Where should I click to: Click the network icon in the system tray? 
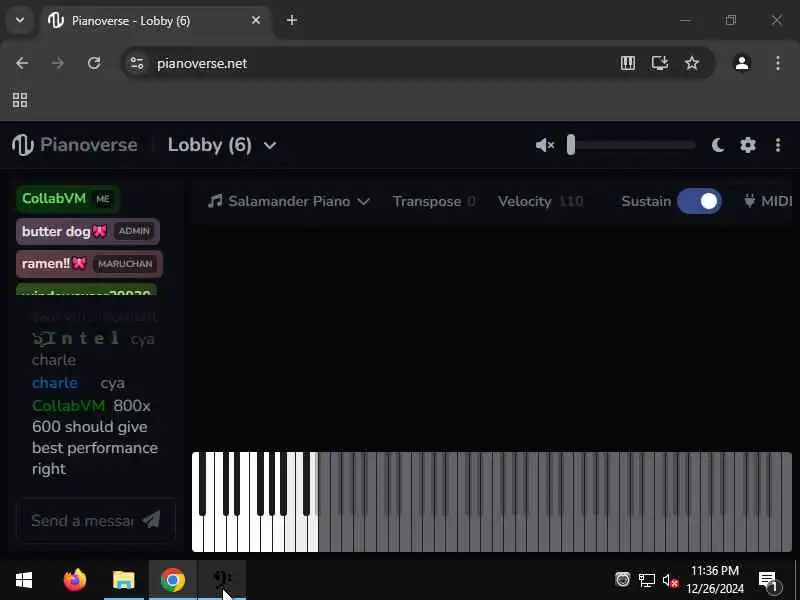point(646,581)
